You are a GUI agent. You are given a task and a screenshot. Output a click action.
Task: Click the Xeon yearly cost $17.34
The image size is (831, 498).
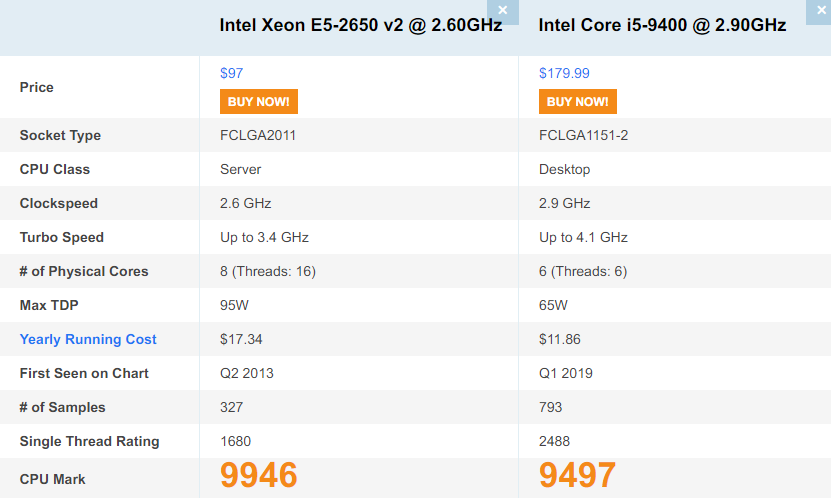[x=241, y=339]
